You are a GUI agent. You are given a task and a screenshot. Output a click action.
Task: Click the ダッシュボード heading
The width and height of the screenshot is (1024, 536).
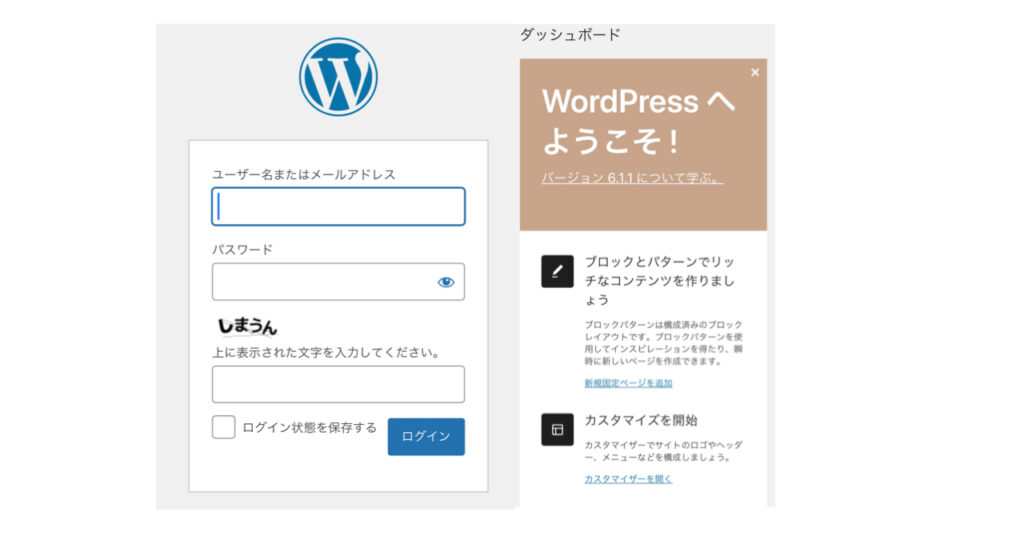pos(570,35)
